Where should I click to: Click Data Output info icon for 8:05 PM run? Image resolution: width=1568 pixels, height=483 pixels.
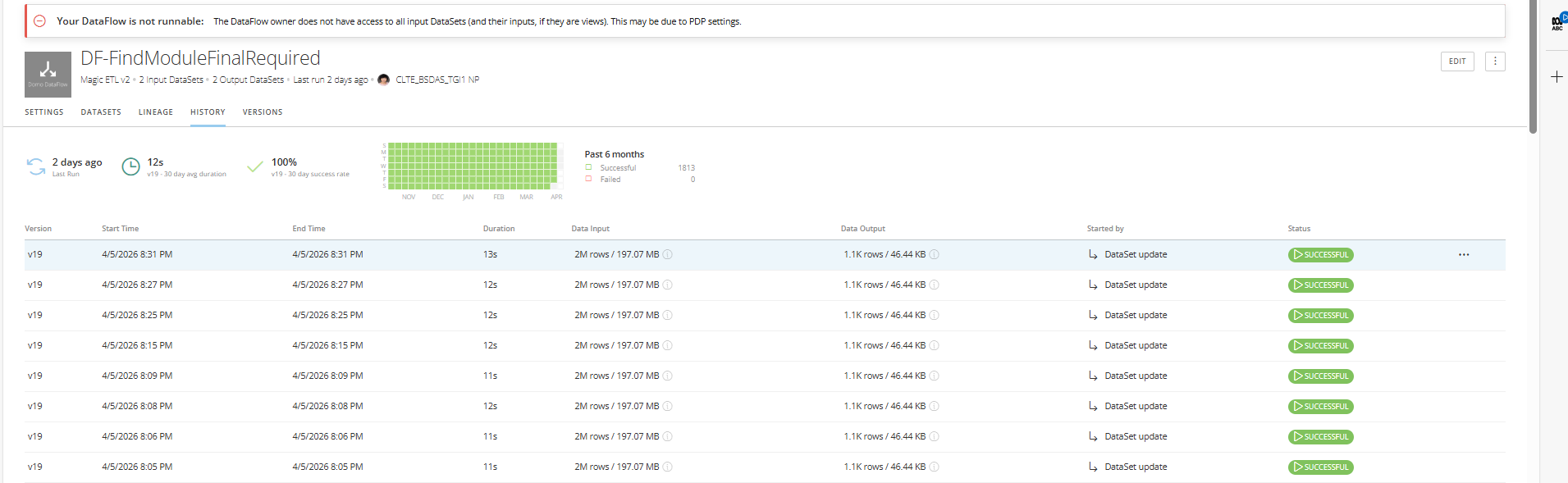(935, 467)
